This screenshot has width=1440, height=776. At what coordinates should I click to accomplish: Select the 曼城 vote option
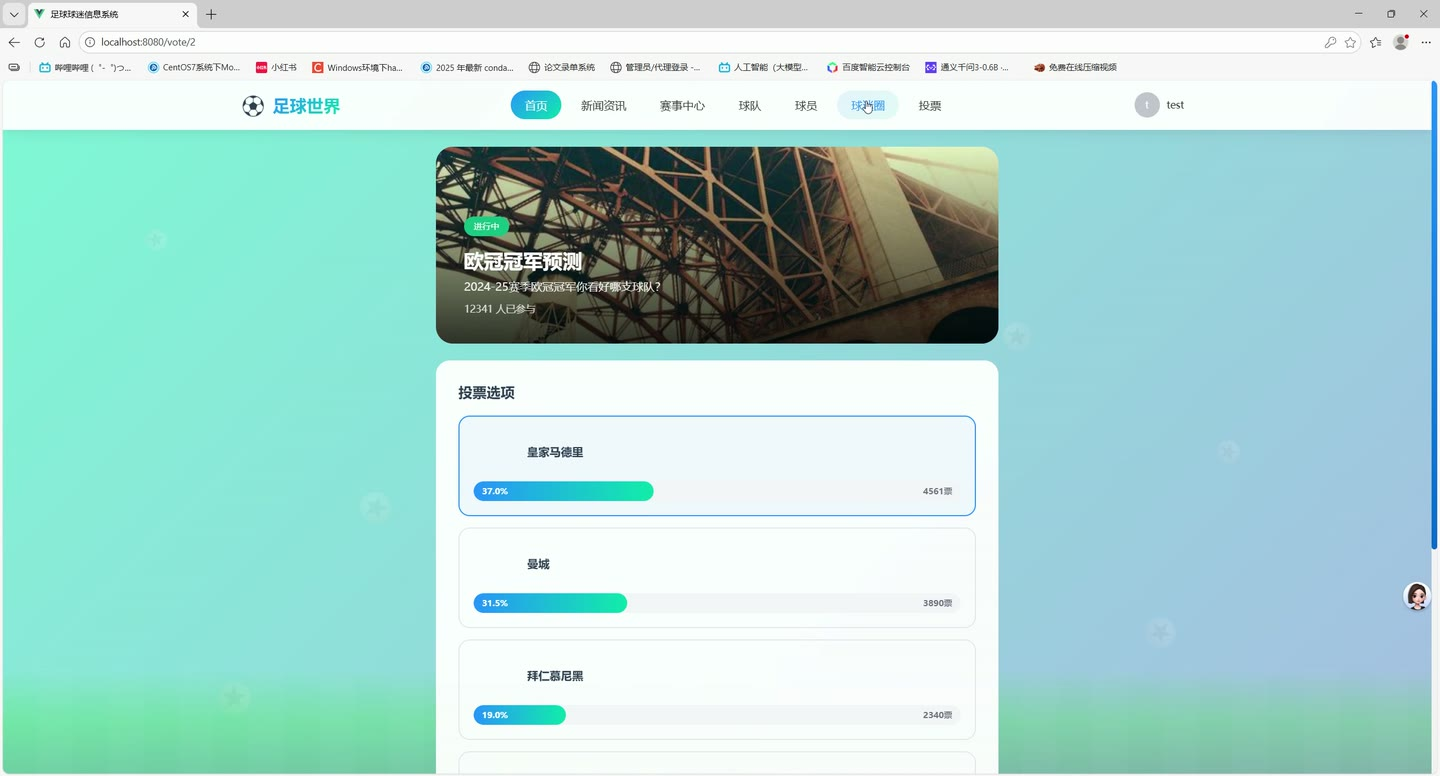717,578
